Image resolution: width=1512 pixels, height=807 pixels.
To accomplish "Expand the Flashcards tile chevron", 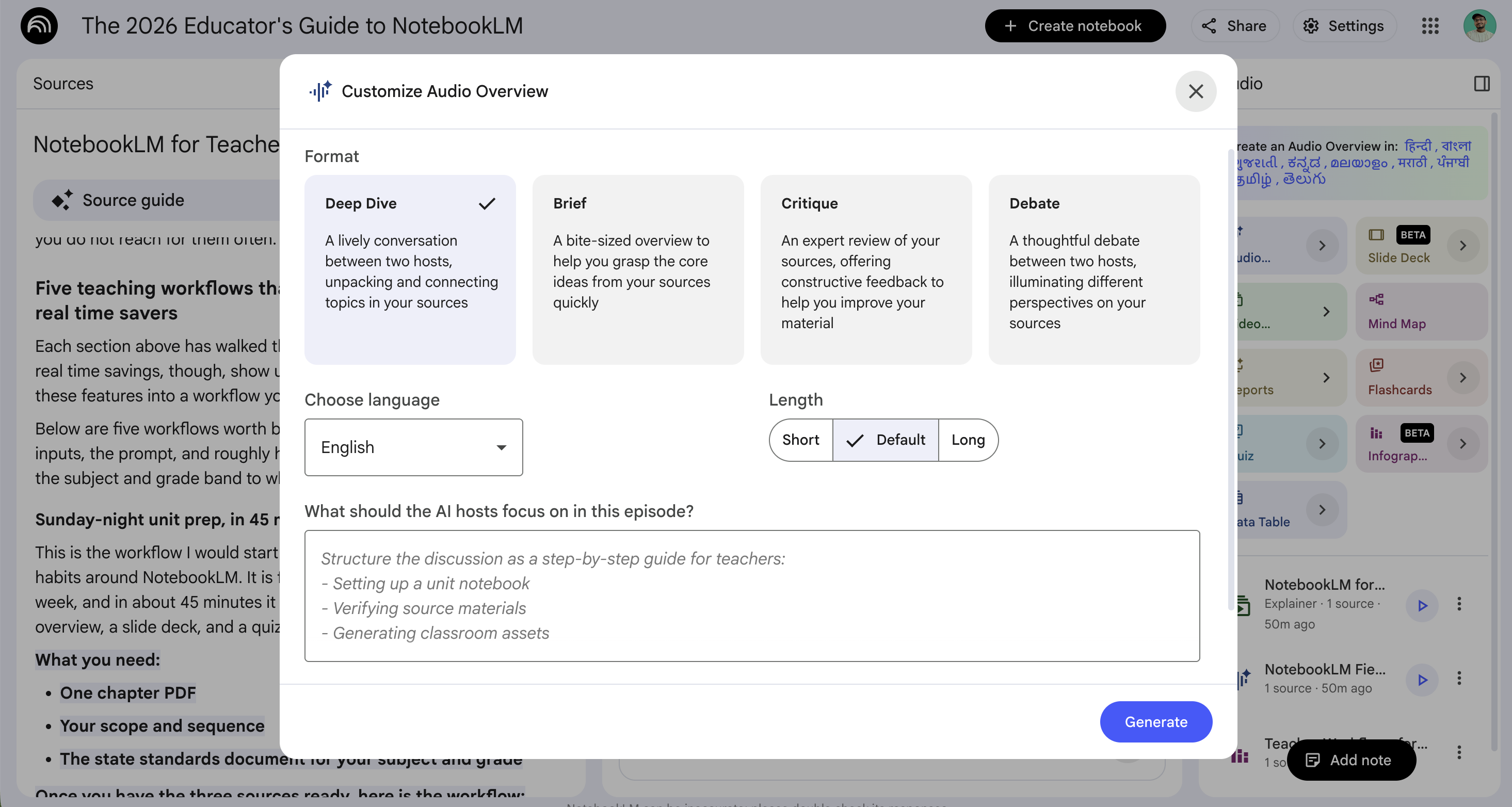I will point(1462,378).
